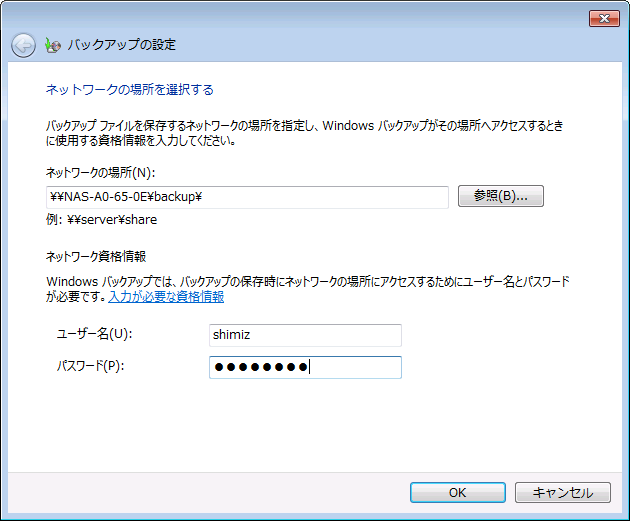This screenshot has width=630, height=521.
Task: Click the パスワード(P) label
Action: coord(90,366)
